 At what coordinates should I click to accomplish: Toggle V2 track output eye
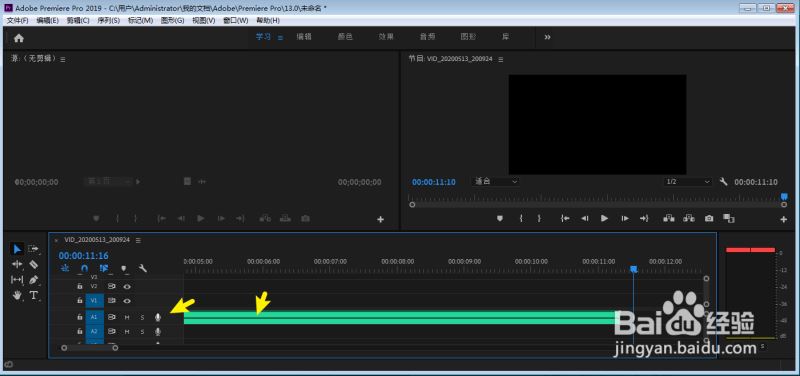click(127, 287)
